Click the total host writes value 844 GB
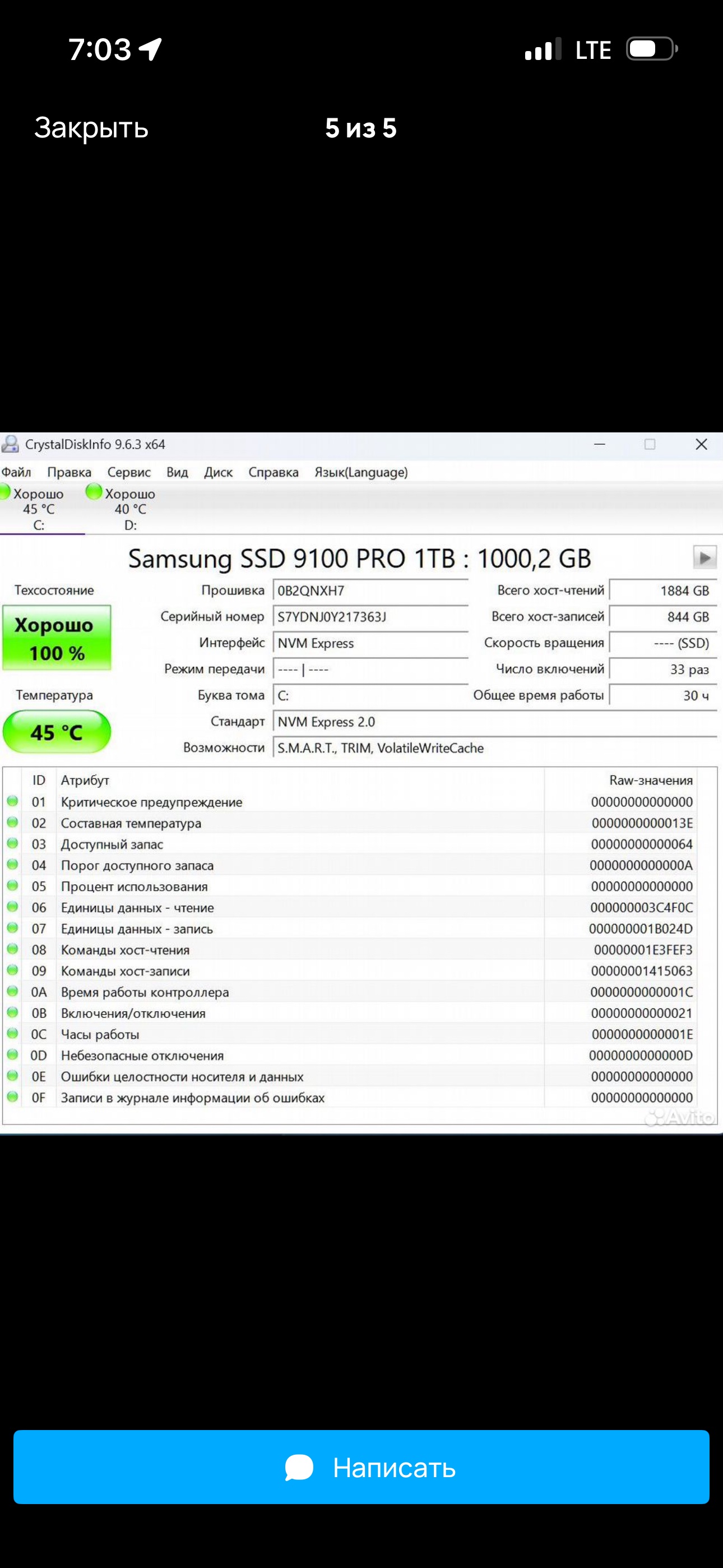 662,617
